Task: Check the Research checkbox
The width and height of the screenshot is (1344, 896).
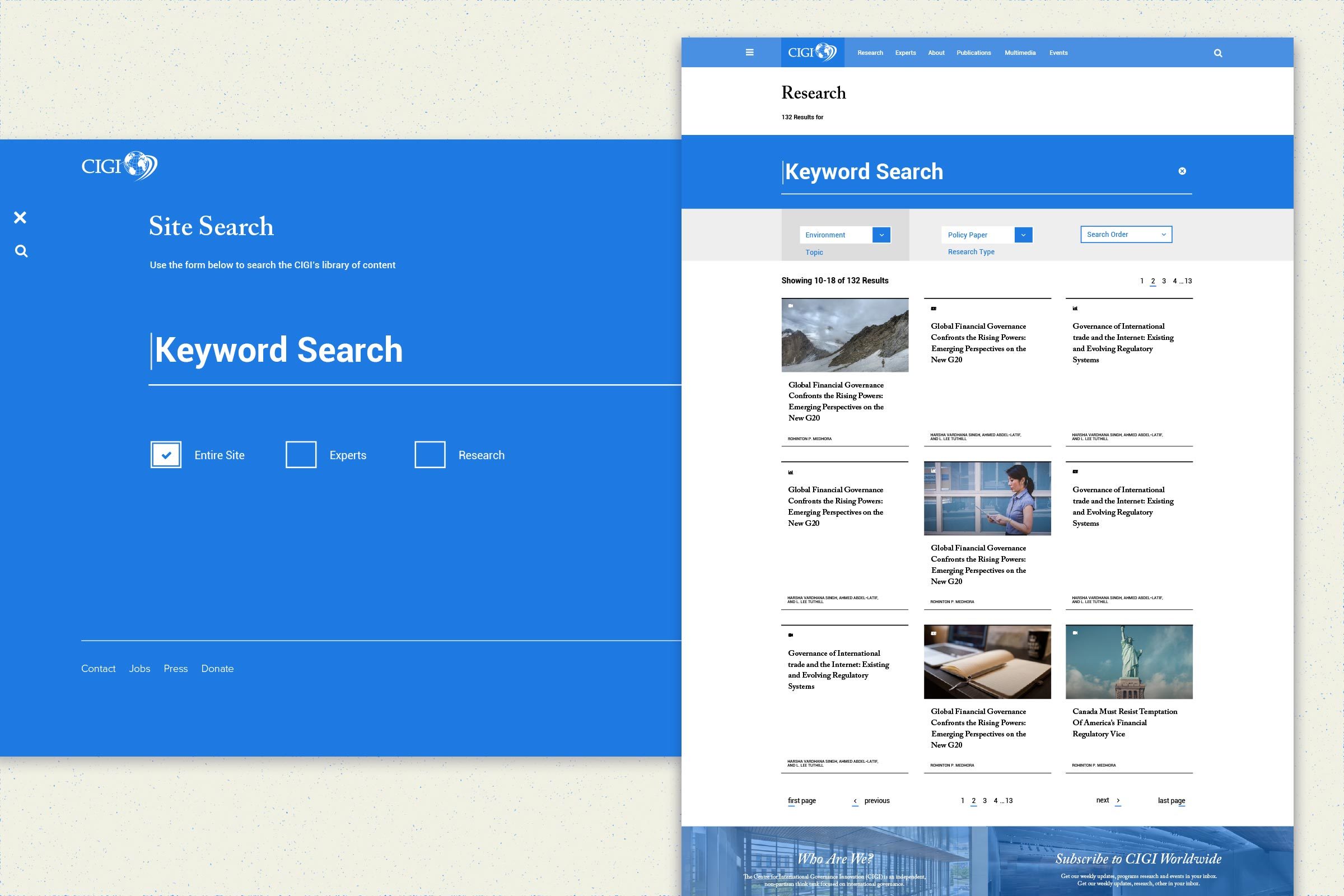Action: click(x=430, y=455)
